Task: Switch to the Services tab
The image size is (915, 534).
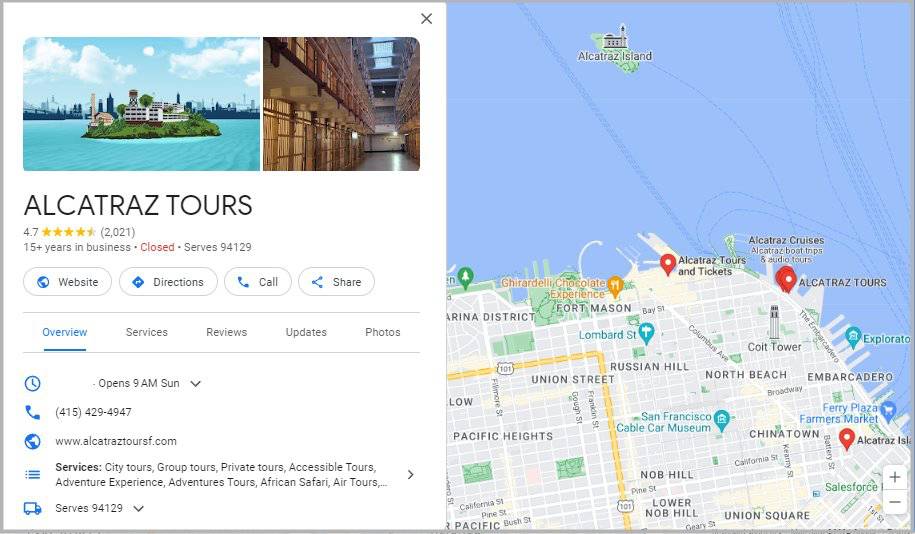Action: [x=146, y=332]
